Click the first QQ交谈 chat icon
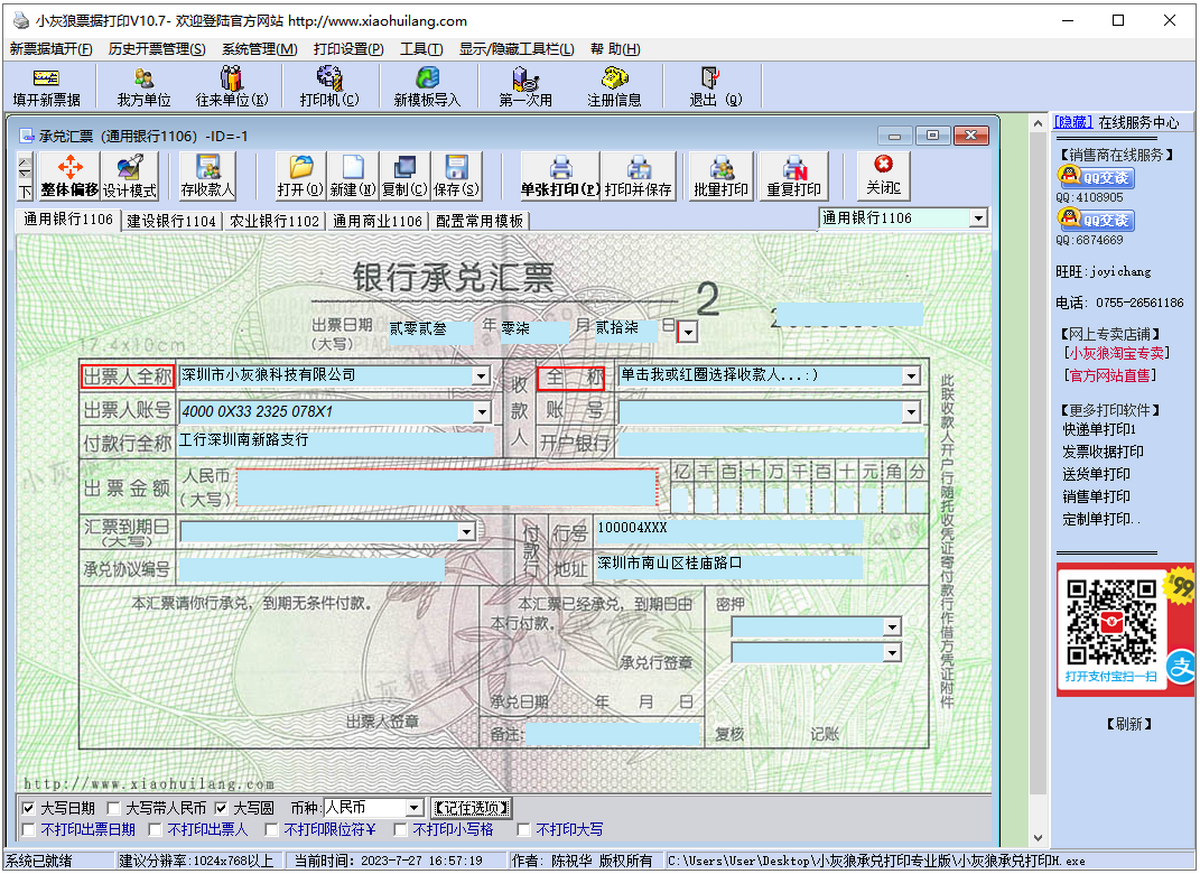This screenshot has height=874, width=1200. [1096, 178]
